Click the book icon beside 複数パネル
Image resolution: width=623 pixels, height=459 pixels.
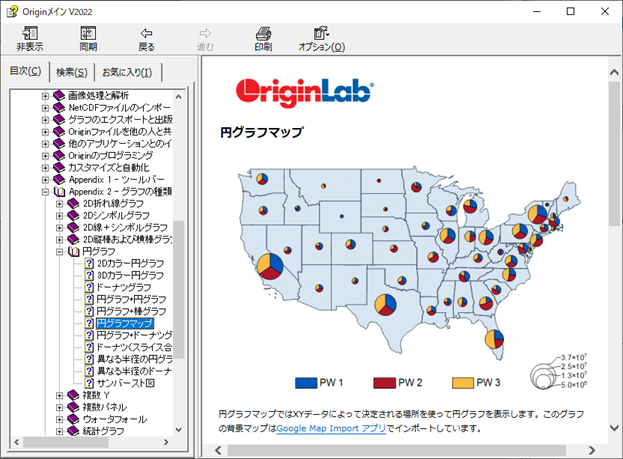(x=73, y=407)
